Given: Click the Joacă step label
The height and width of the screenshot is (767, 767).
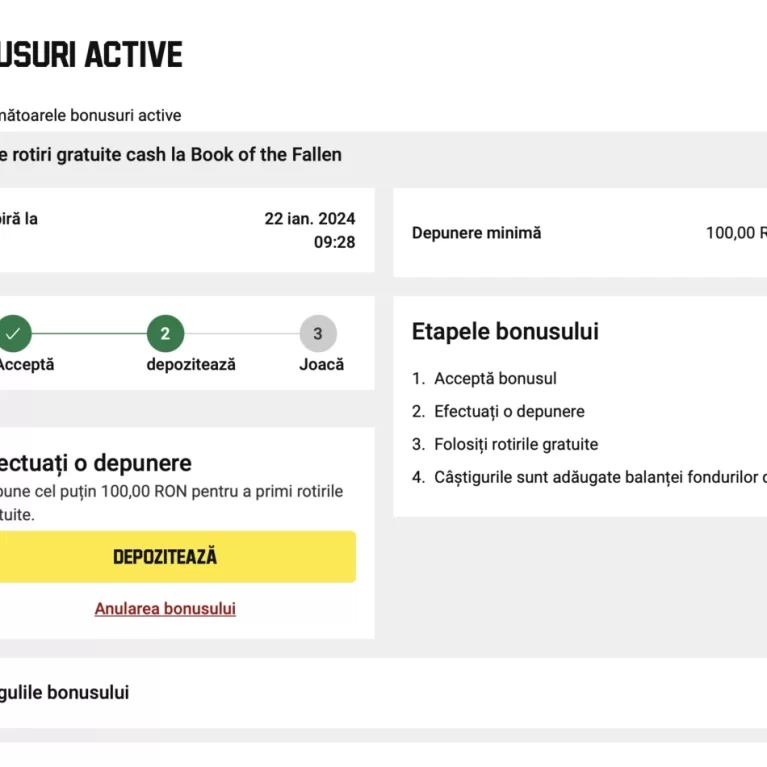Looking at the screenshot, I should coord(321,364).
